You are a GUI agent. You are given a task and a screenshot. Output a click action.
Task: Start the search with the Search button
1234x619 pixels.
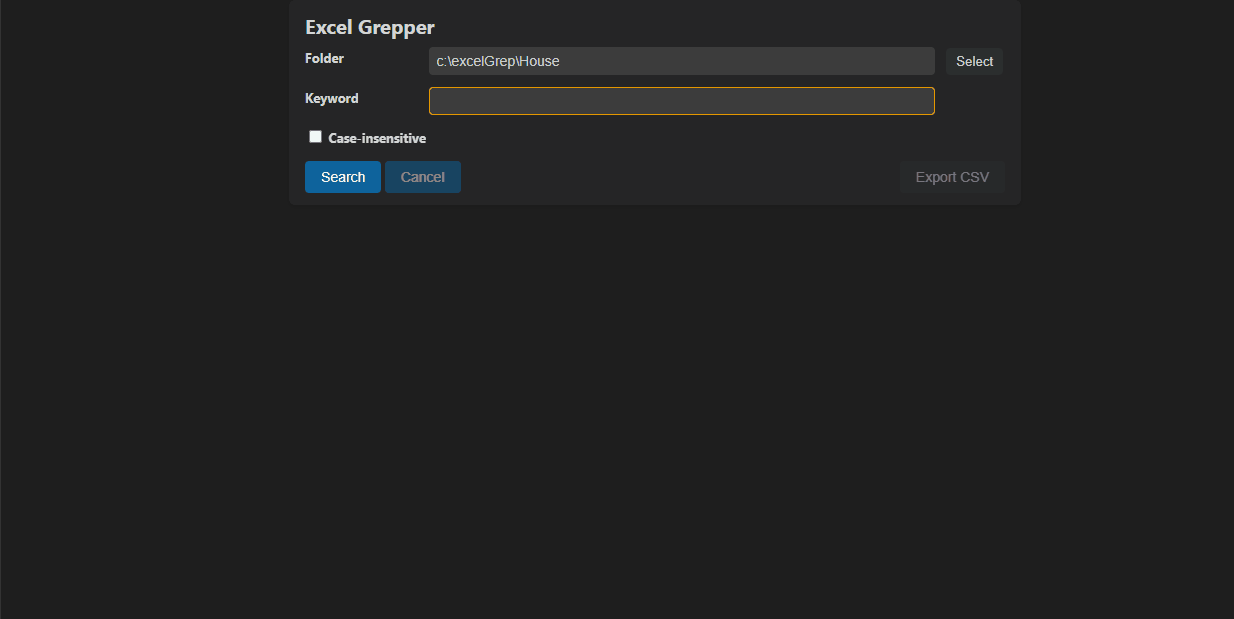tap(342, 177)
